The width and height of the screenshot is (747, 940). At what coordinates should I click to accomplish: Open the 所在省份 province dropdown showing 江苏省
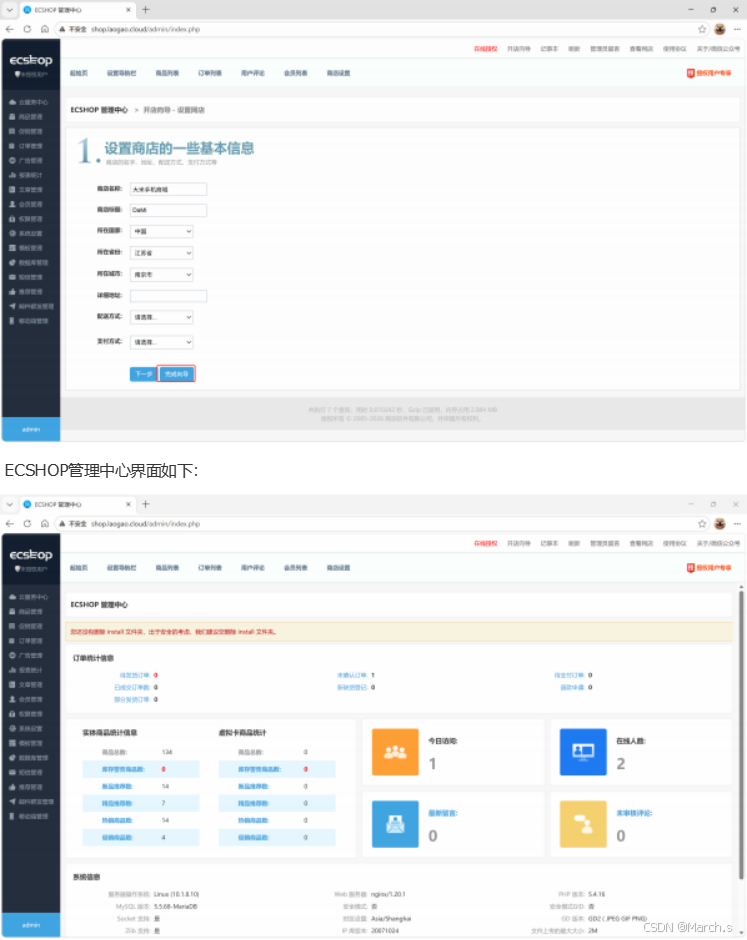162,253
